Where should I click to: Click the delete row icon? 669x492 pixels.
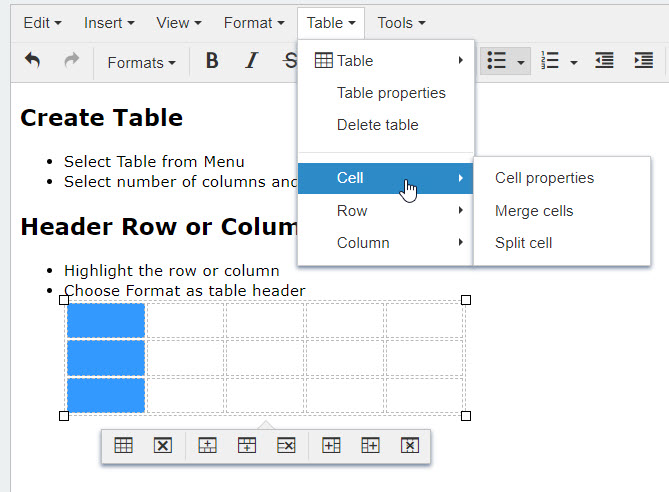[286, 446]
